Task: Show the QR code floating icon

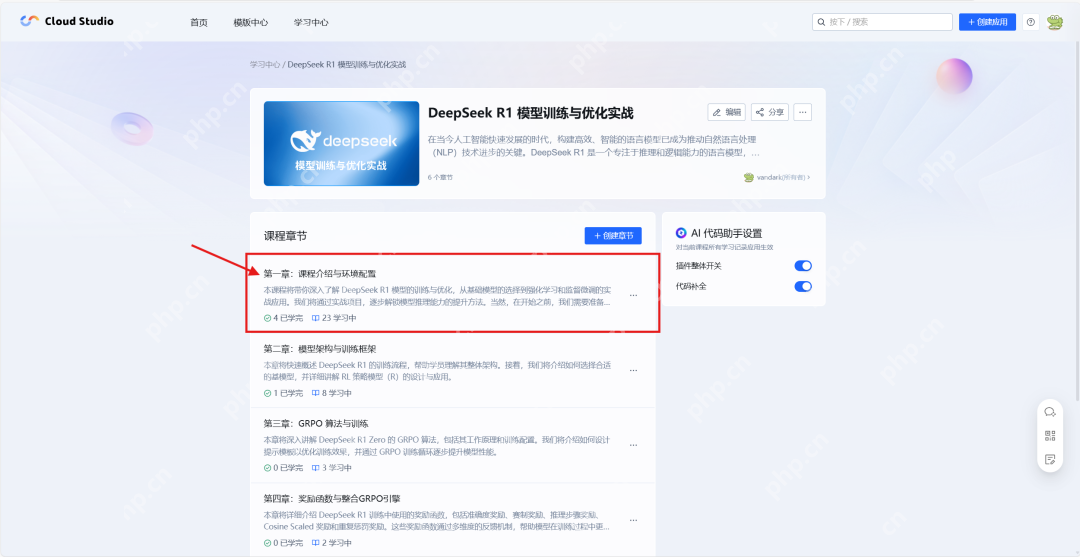Action: [x=1050, y=436]
